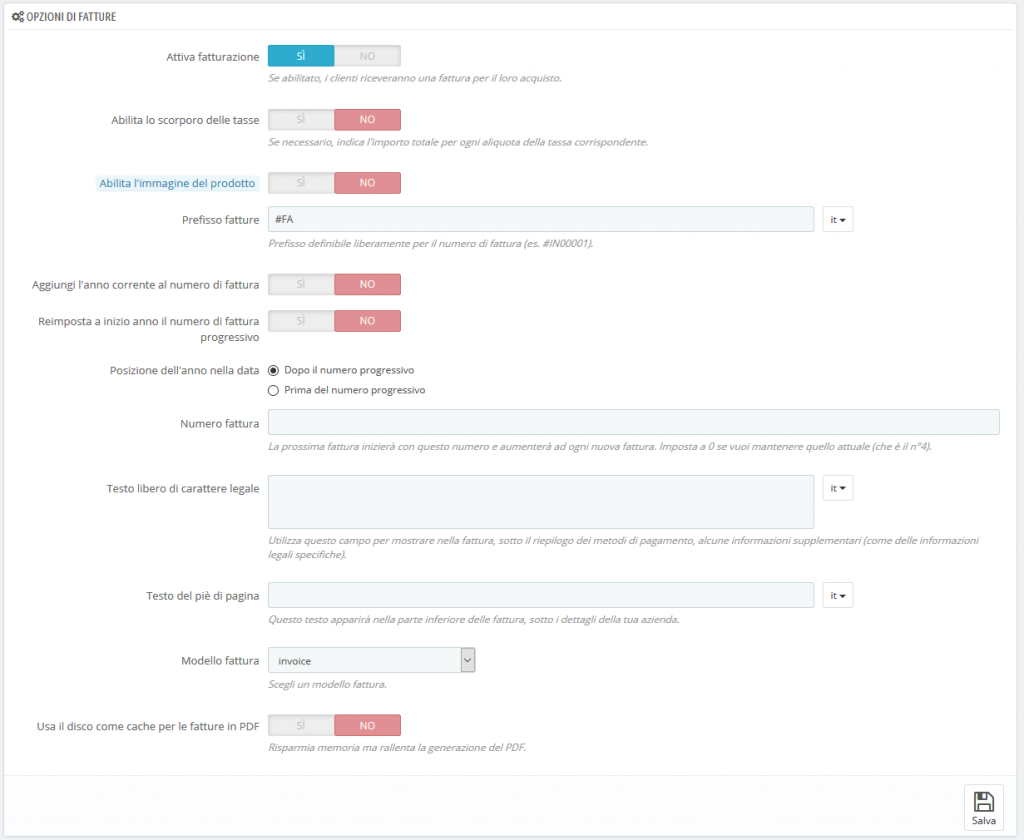This screenshot has width=1024, height=840.
Task: Expand language selector for Testo del piè di pagina
Action: [837, 596]
